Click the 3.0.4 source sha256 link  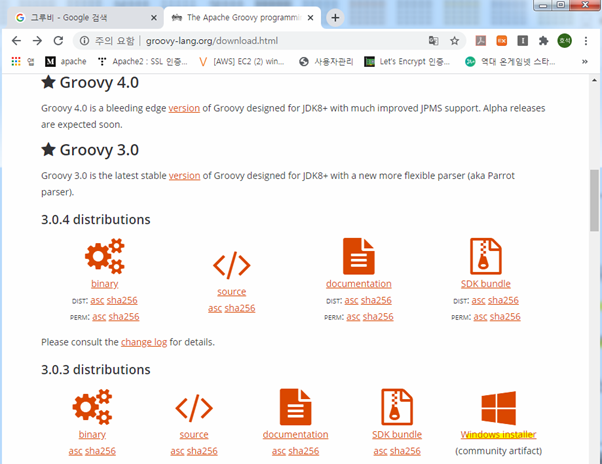[240, 308]
